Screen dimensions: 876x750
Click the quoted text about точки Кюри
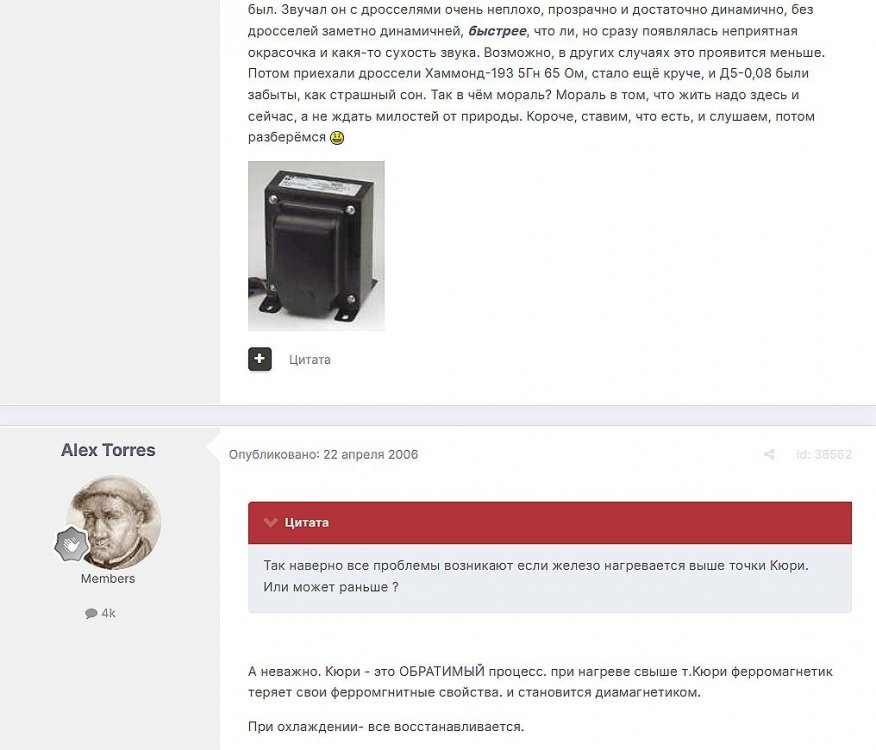pyautogui.click(x=536, y=576)
